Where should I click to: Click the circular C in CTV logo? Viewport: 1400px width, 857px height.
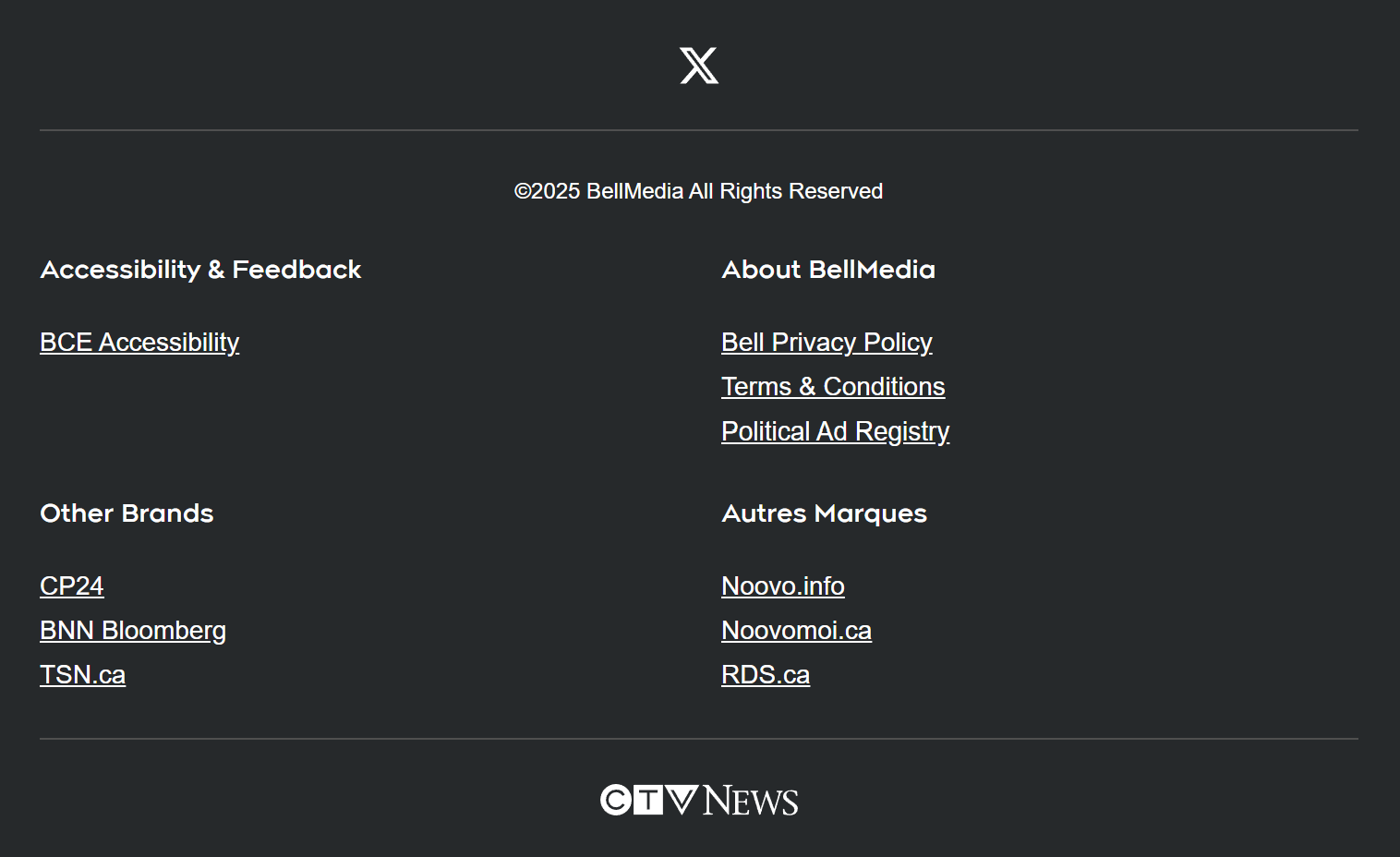(616, 800)
